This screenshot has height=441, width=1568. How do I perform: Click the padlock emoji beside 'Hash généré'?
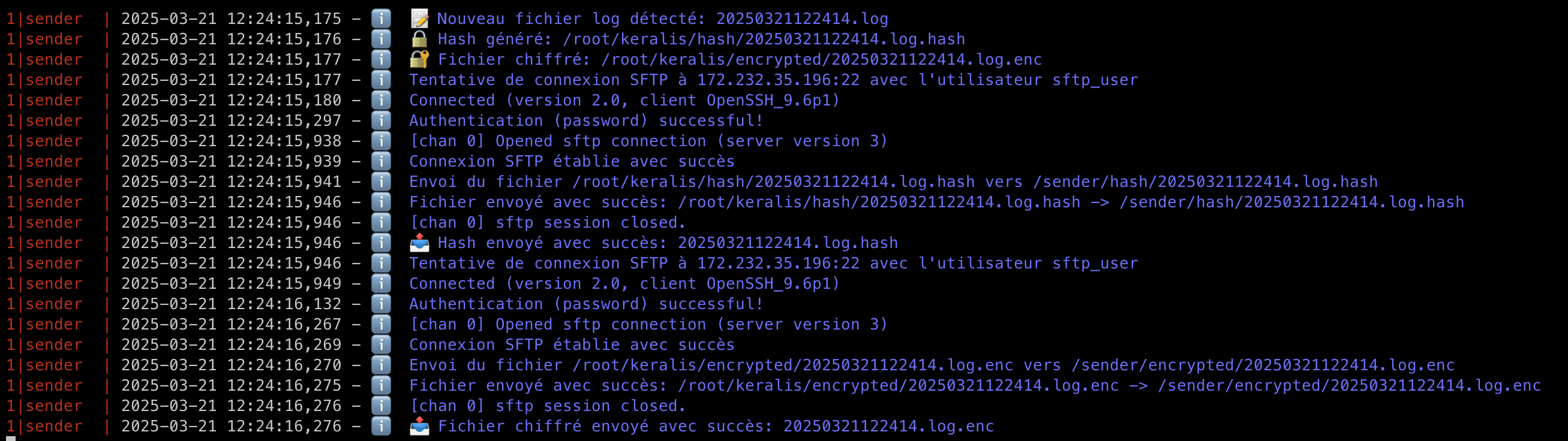click(x=419, y=39)
